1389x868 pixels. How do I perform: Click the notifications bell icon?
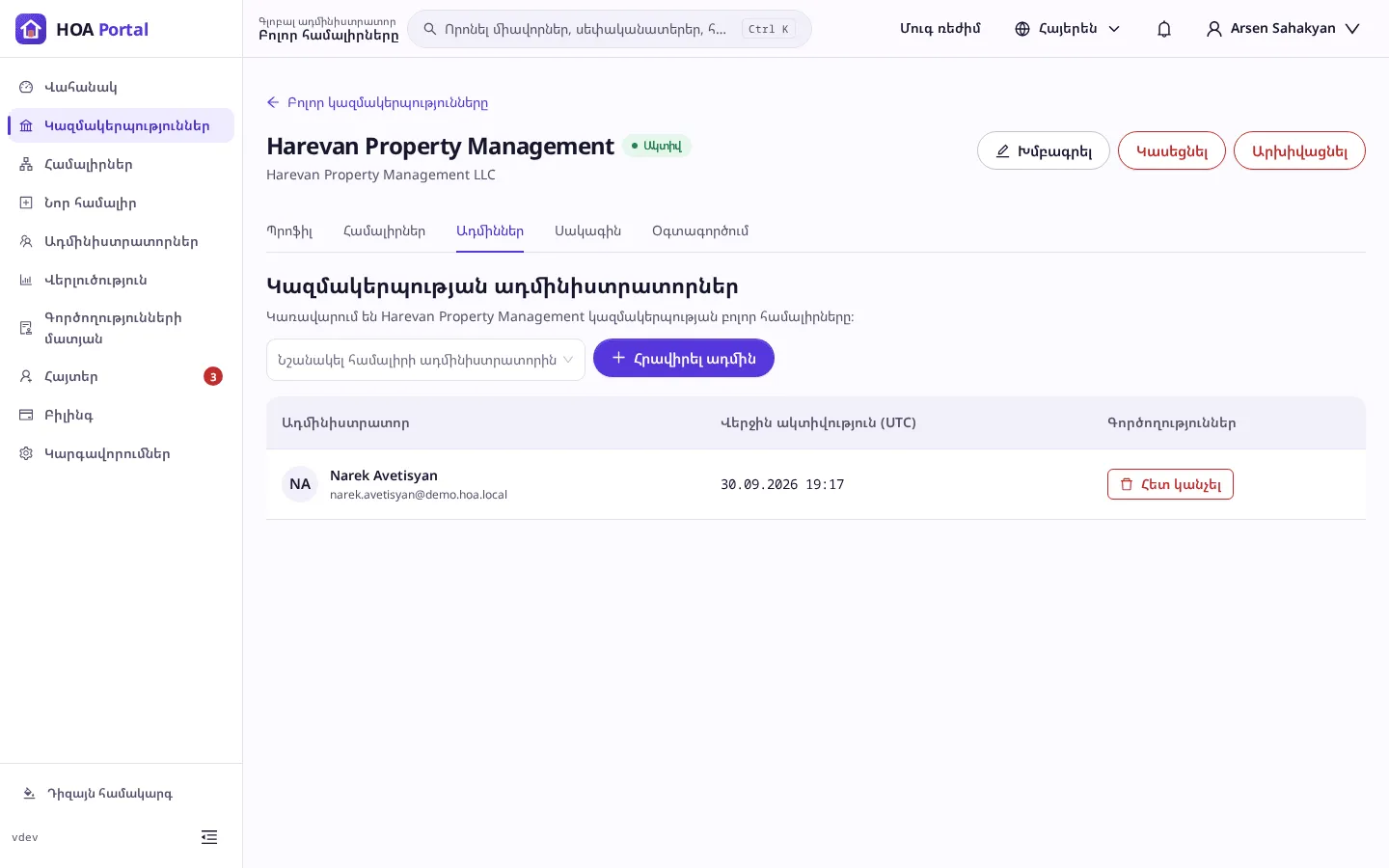tap(1164, 29)
